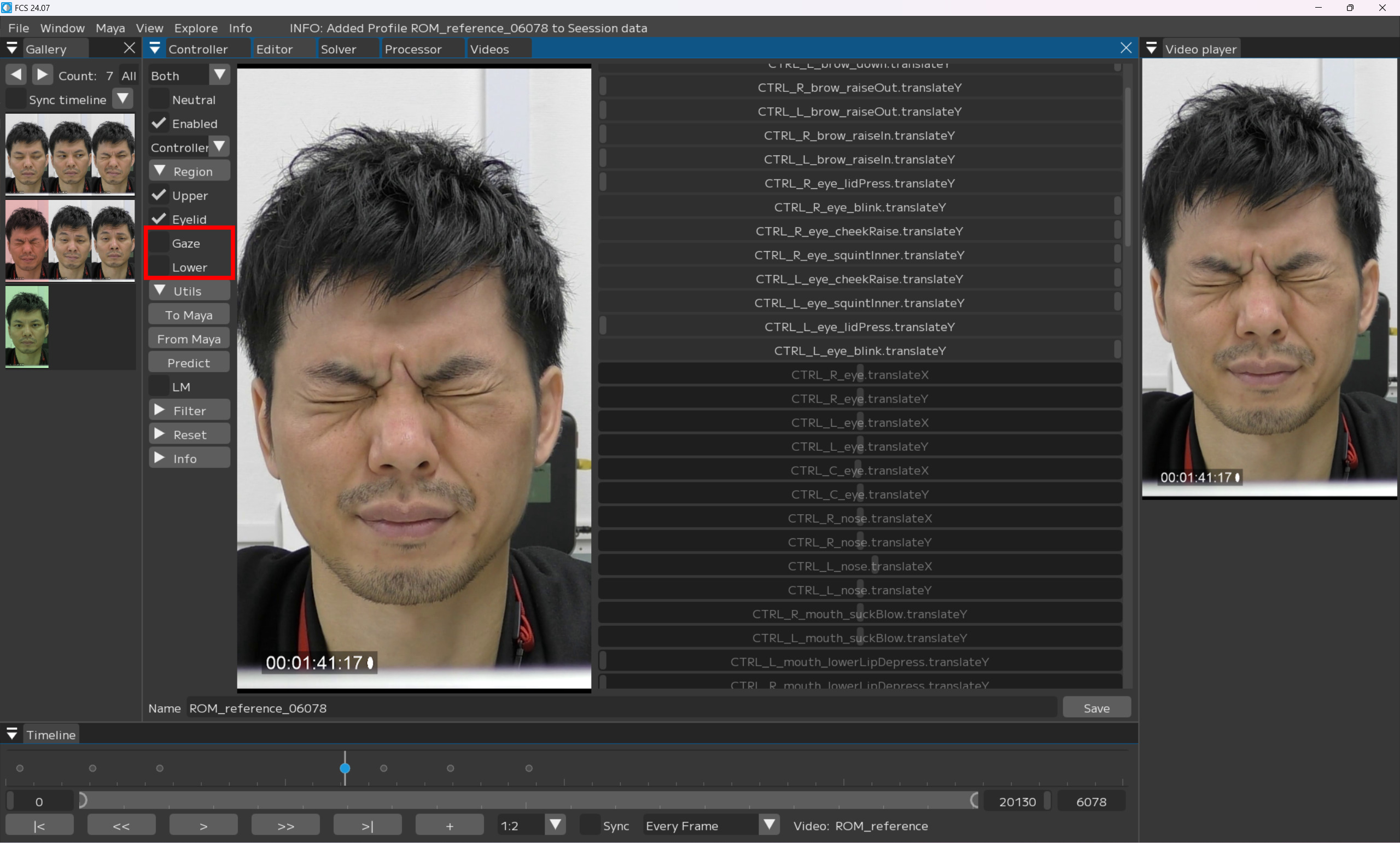1400x843 pixels.
Task: Adjust the CTRL_R_eye_blink.translateY slider
Action: tap(860, 207)
